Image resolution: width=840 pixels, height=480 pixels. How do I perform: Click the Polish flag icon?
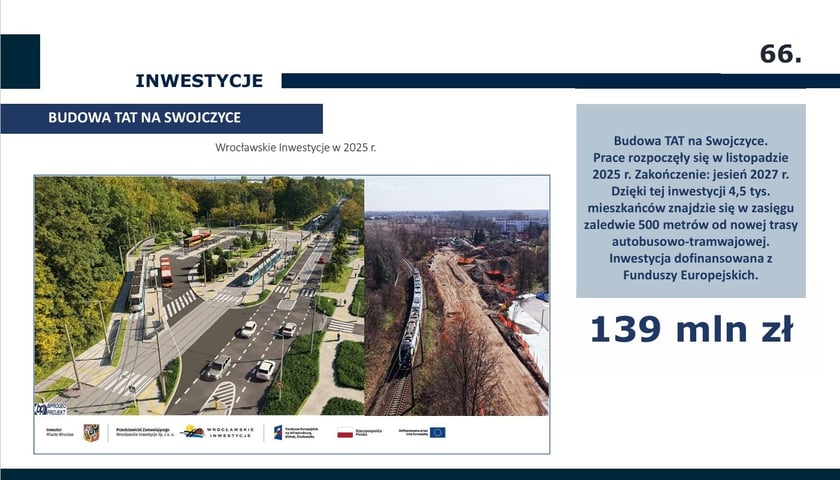pos(345,432)
